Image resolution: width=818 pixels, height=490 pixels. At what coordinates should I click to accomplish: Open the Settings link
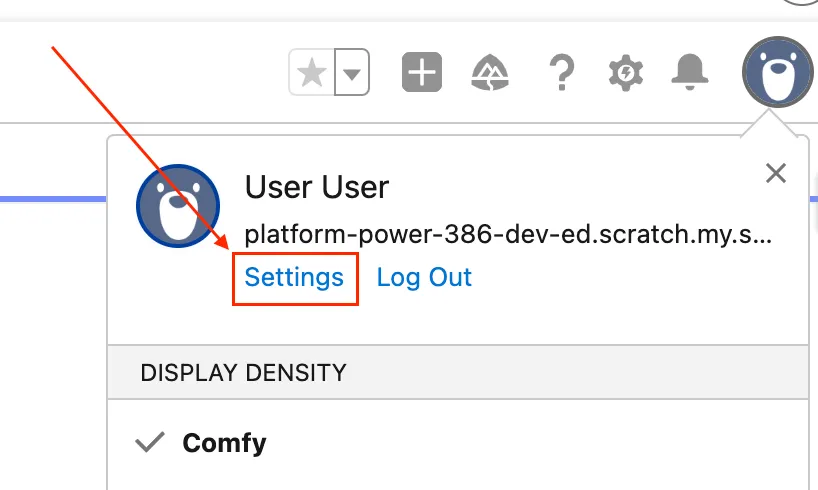[x=294, y=277]
